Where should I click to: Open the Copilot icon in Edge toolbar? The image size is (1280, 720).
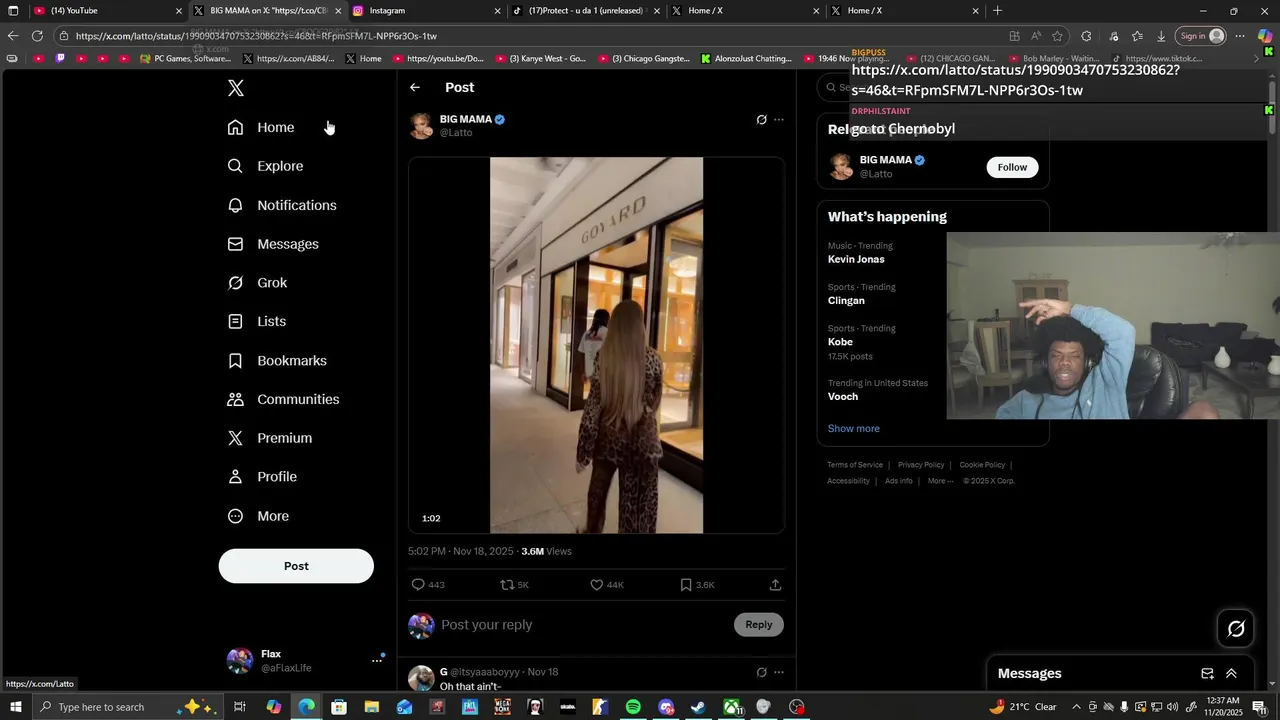click(1266, 36)
